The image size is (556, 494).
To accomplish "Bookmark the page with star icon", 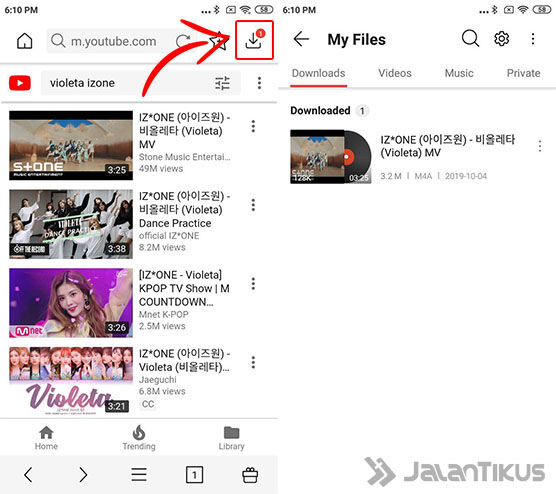I will point(218,41).
